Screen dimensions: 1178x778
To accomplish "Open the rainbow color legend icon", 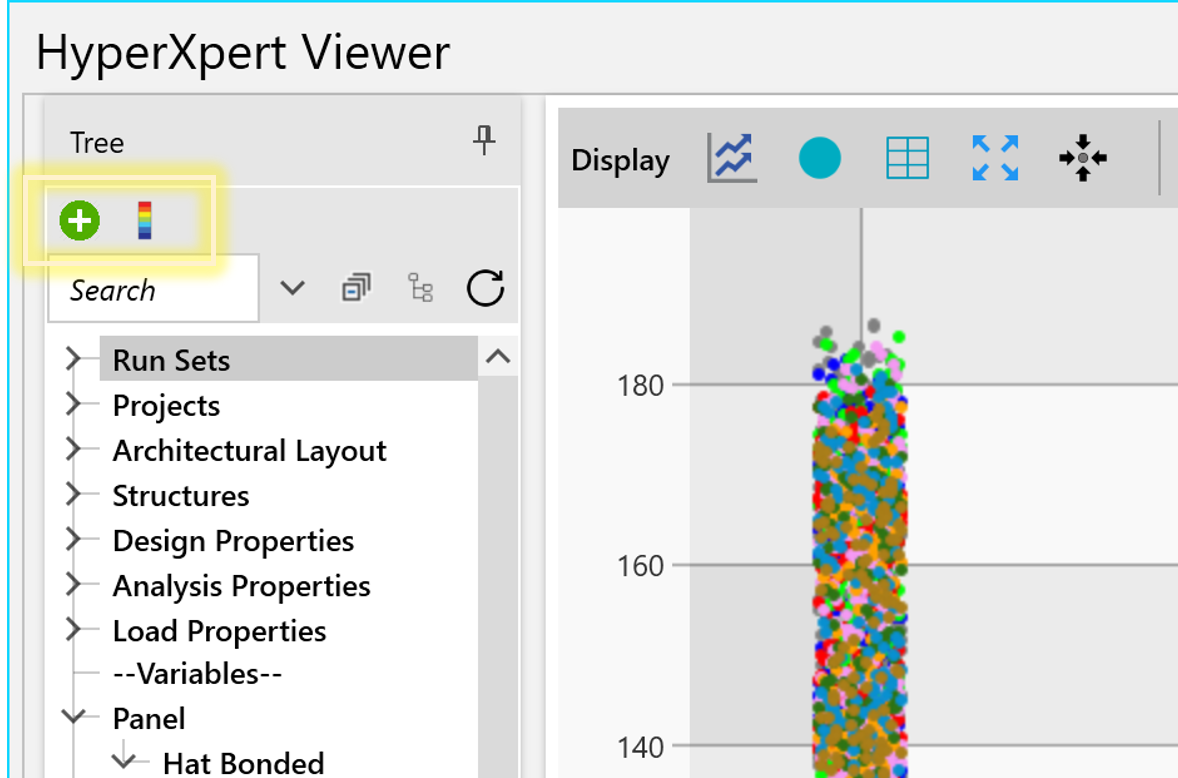I will point(145,221).
